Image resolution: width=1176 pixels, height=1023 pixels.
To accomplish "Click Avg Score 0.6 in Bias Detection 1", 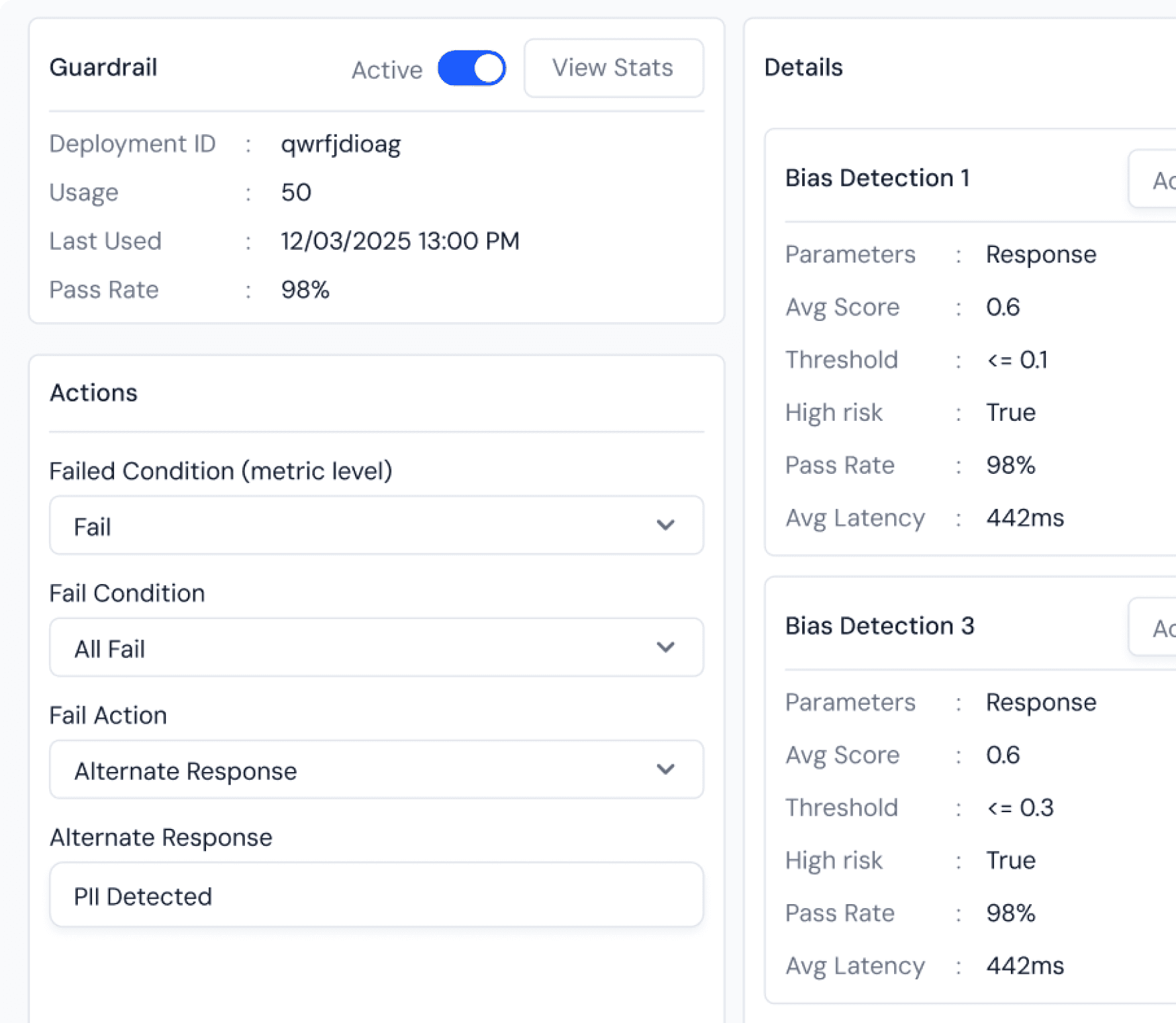I will pos(1003,307).
